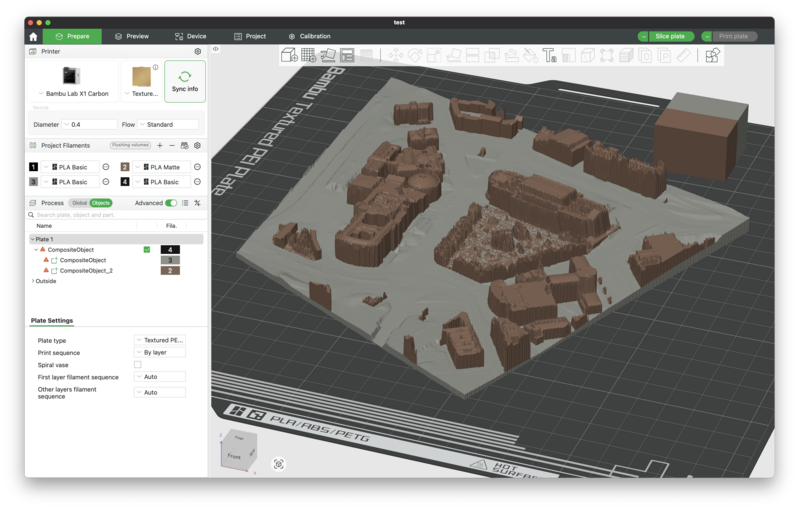Click the Add object cube icon
The width and height of the screenshot is (799, 510).
[x=289, y=55]
